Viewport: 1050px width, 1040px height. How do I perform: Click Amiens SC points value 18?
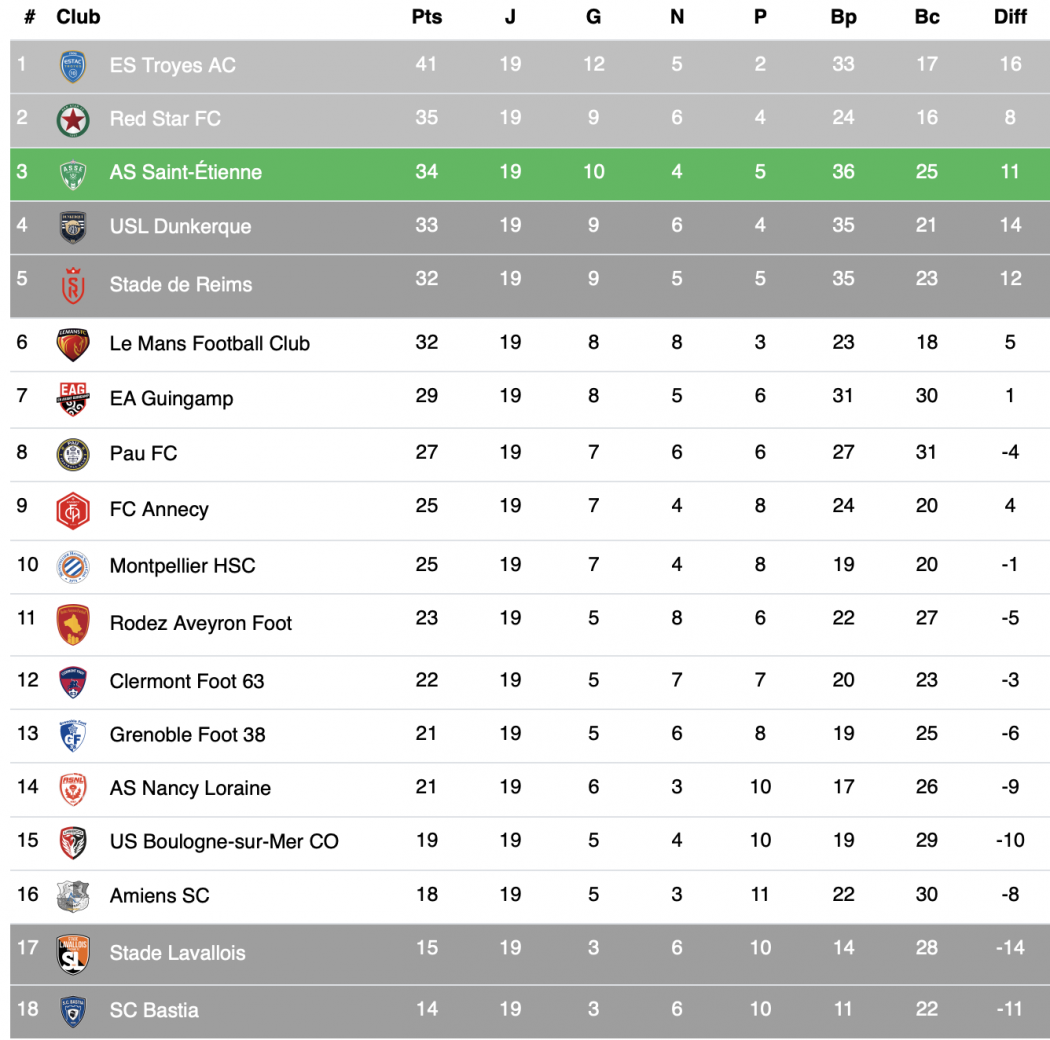point(426,894)
